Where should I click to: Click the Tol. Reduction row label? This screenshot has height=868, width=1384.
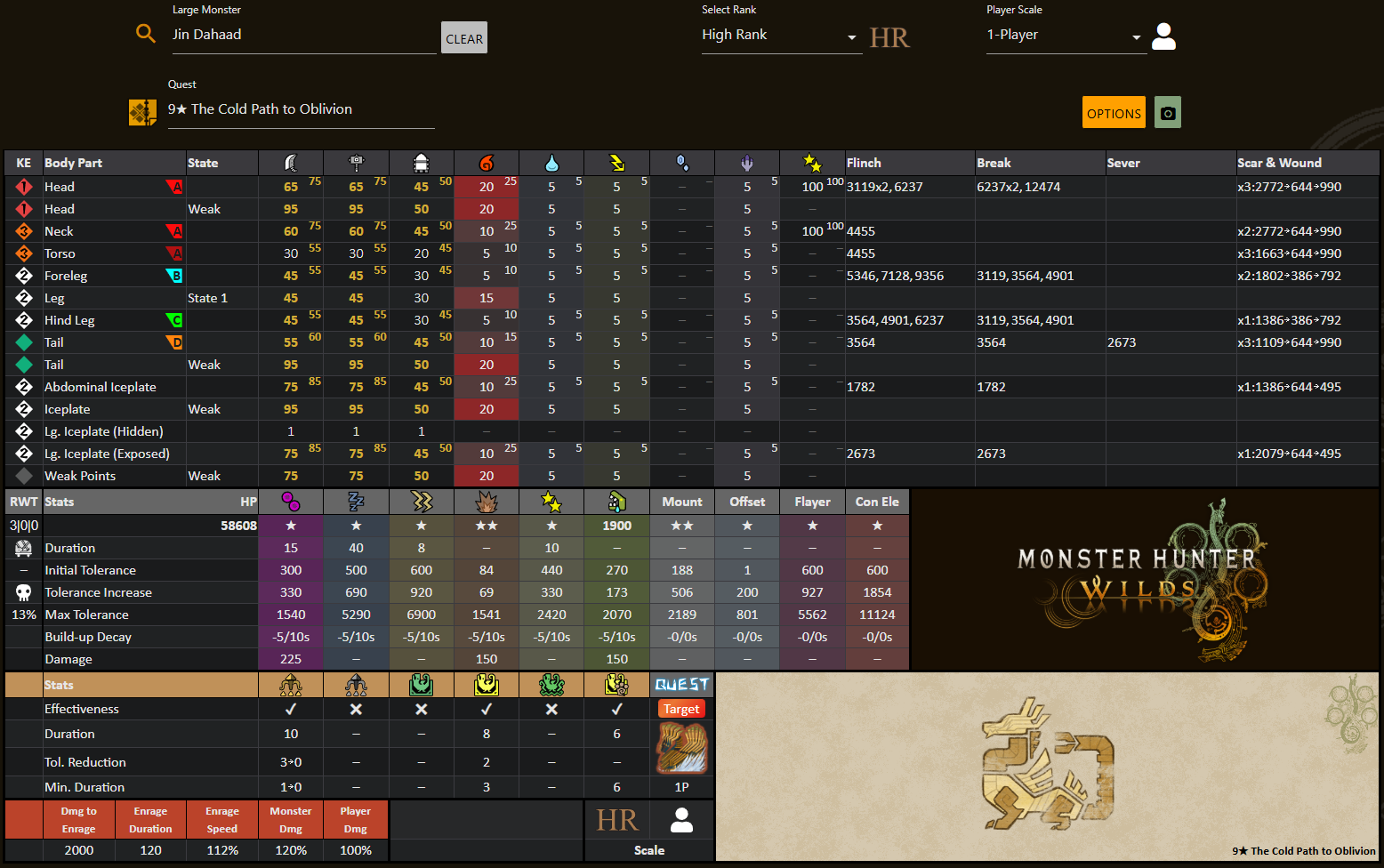(85, 762)
